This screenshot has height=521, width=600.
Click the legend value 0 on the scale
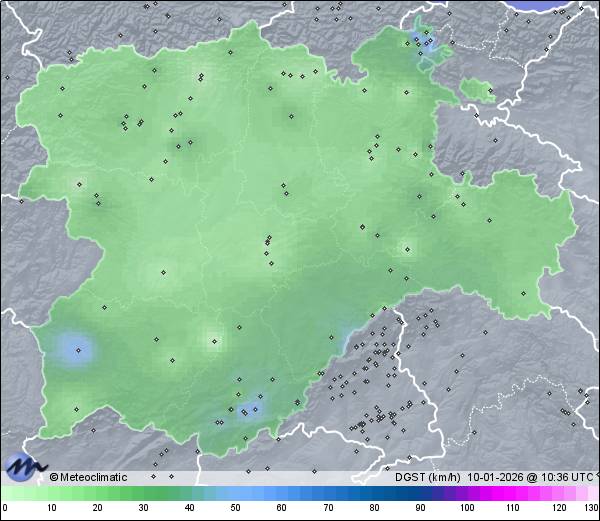coord(5,508)
